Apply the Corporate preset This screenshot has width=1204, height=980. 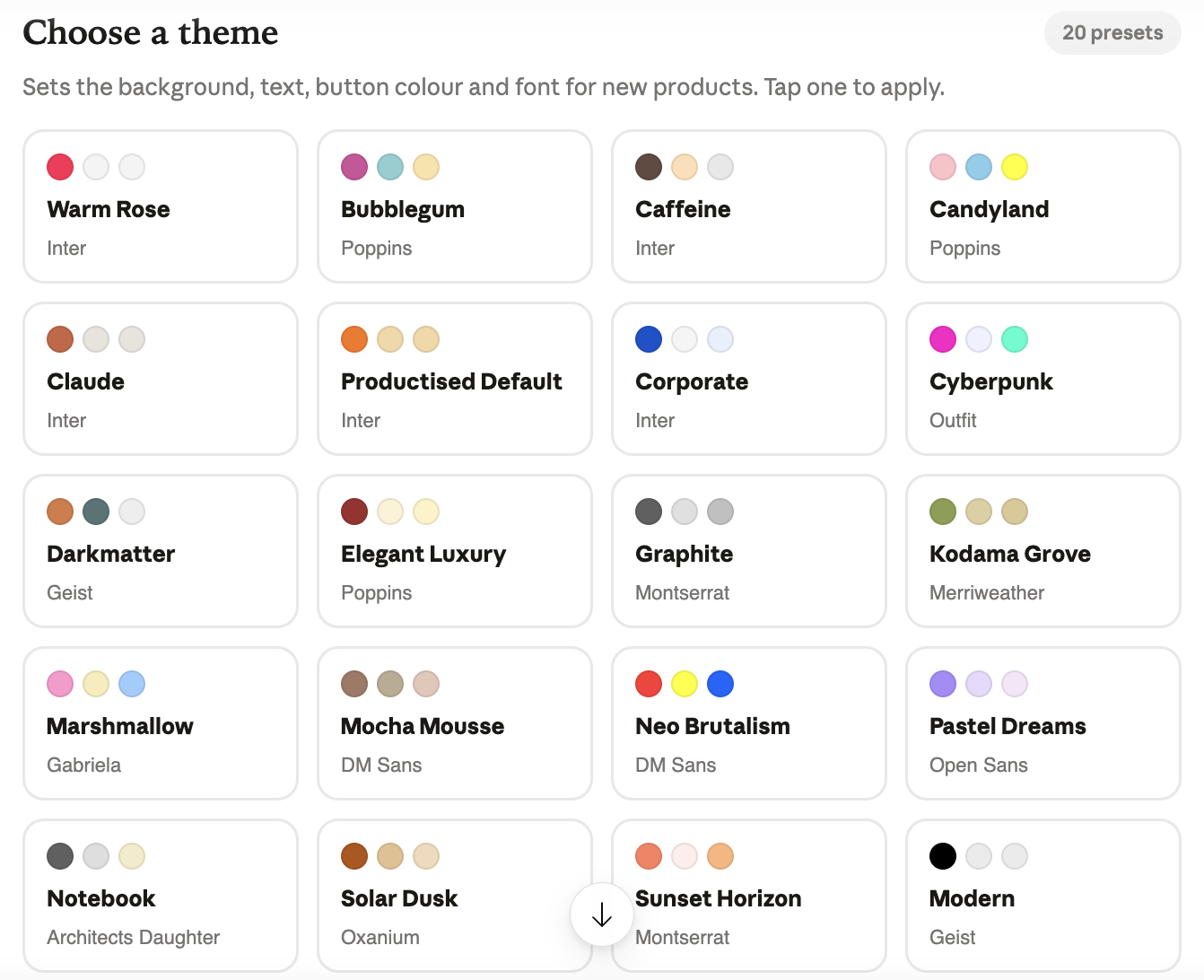749,379
